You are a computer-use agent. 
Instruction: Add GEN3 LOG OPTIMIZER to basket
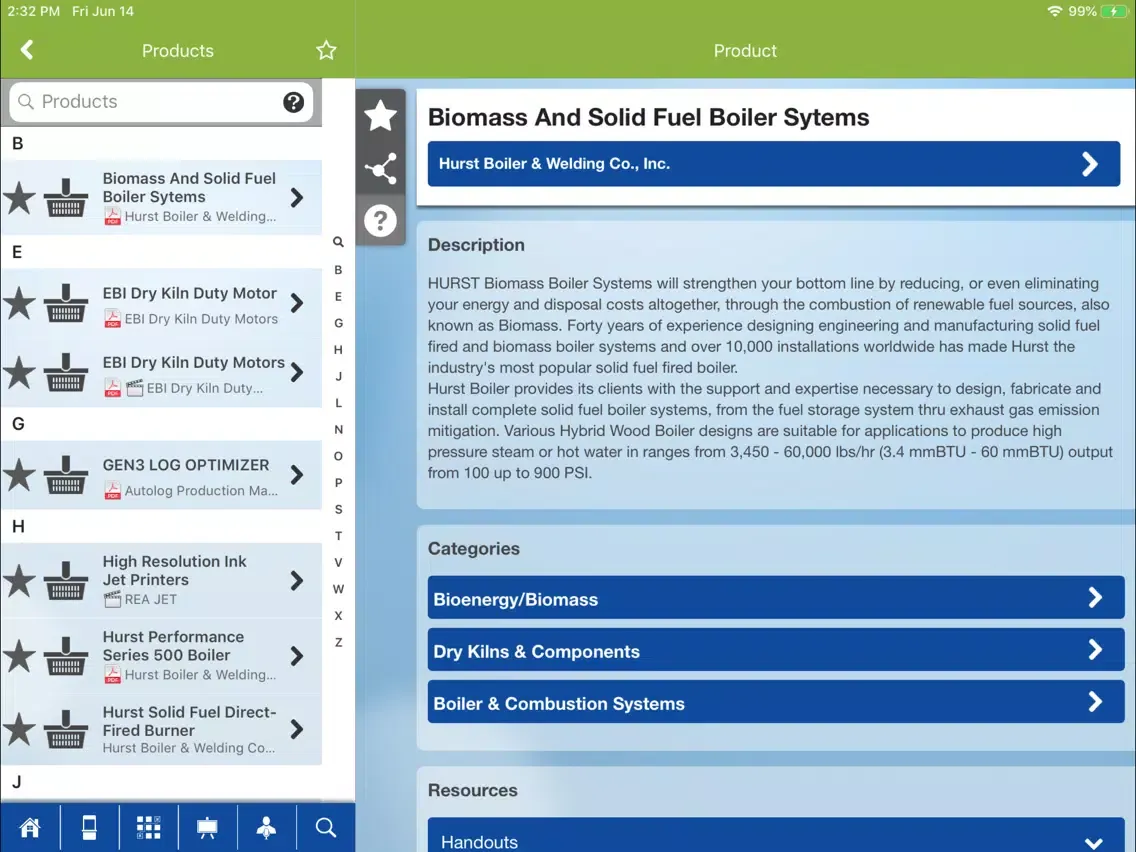click(66, 475)
